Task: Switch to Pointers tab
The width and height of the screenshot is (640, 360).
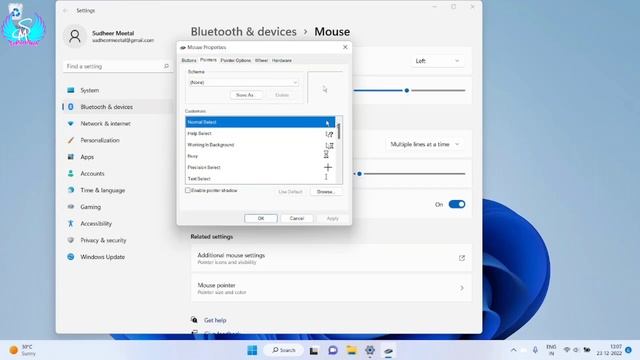Action: tap(208, 60)
